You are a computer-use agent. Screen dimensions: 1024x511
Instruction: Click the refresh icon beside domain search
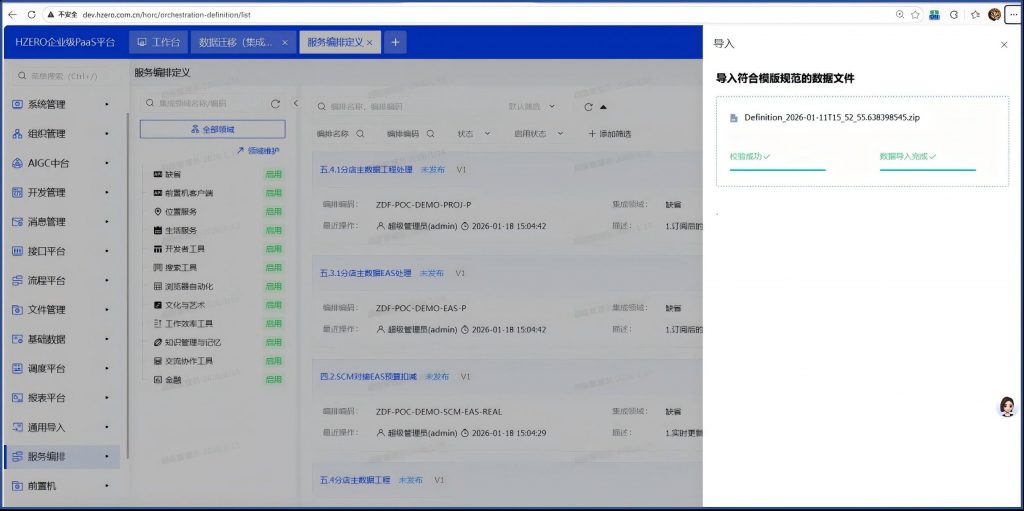click(275, 103)
